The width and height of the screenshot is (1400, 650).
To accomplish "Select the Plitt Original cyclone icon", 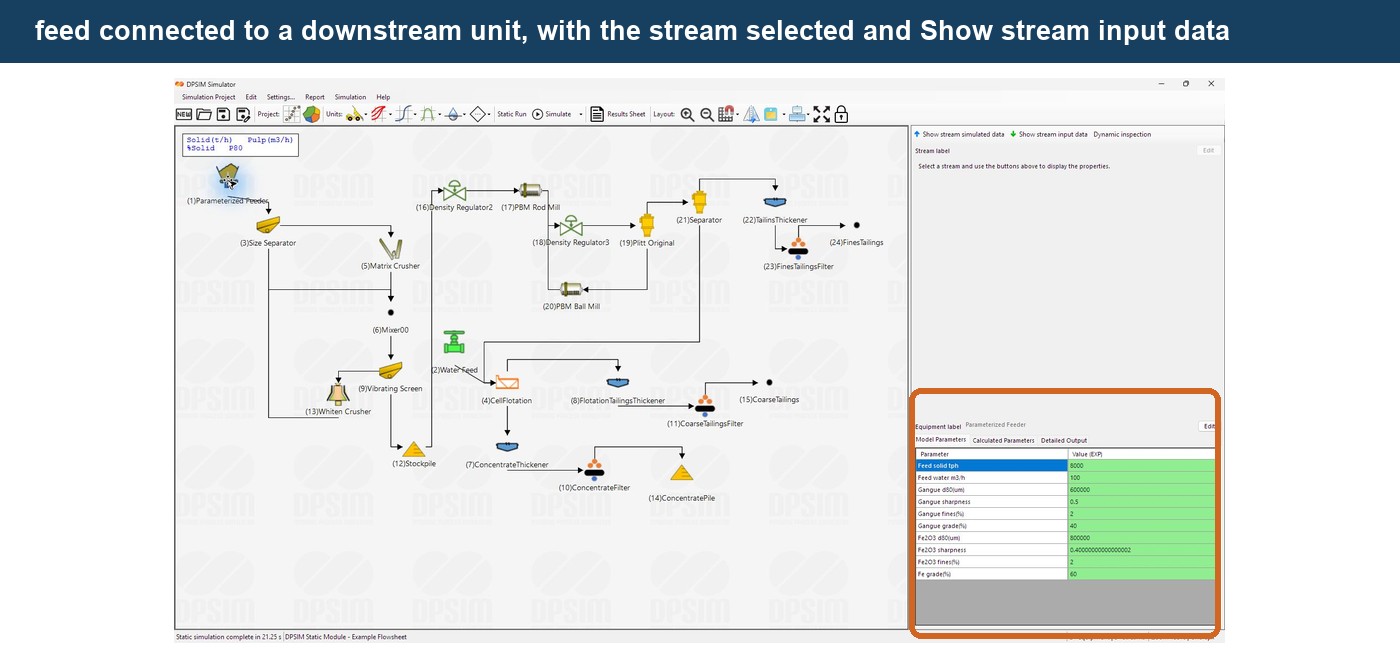I will [x=647, y=224].
